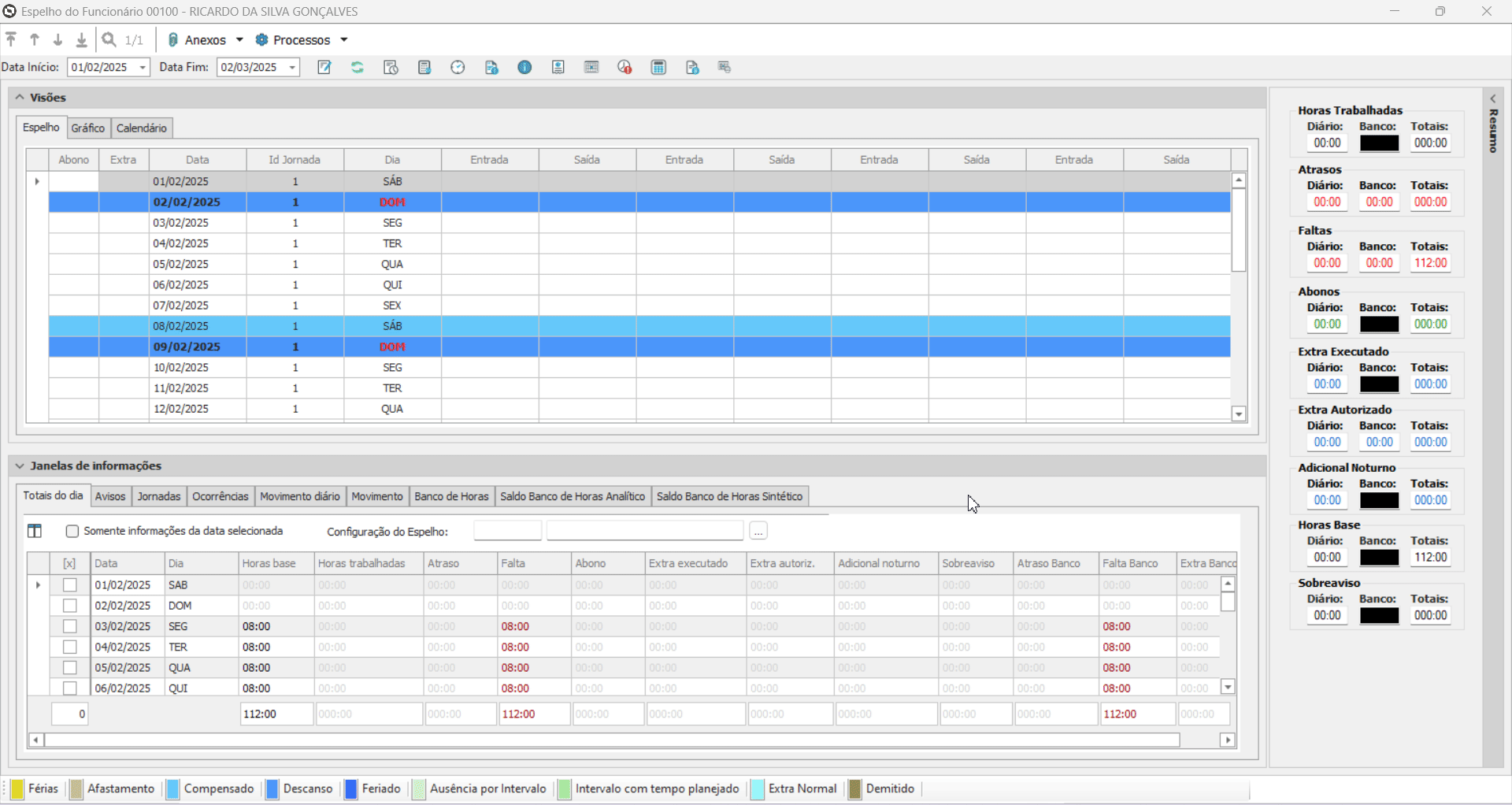The width and height of the screenshot is (1512, 805).
Task: Collapse the Visões section
Action: coord(20,98)
